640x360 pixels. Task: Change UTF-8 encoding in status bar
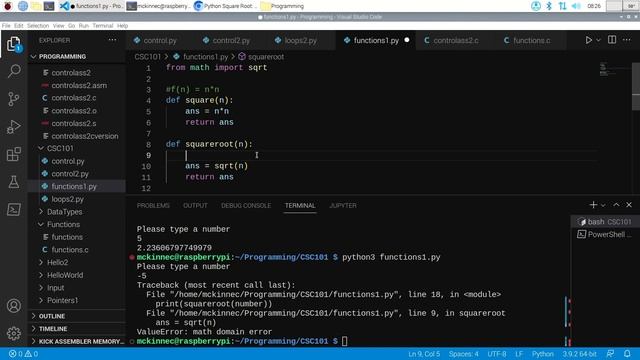tap(497, 354)
